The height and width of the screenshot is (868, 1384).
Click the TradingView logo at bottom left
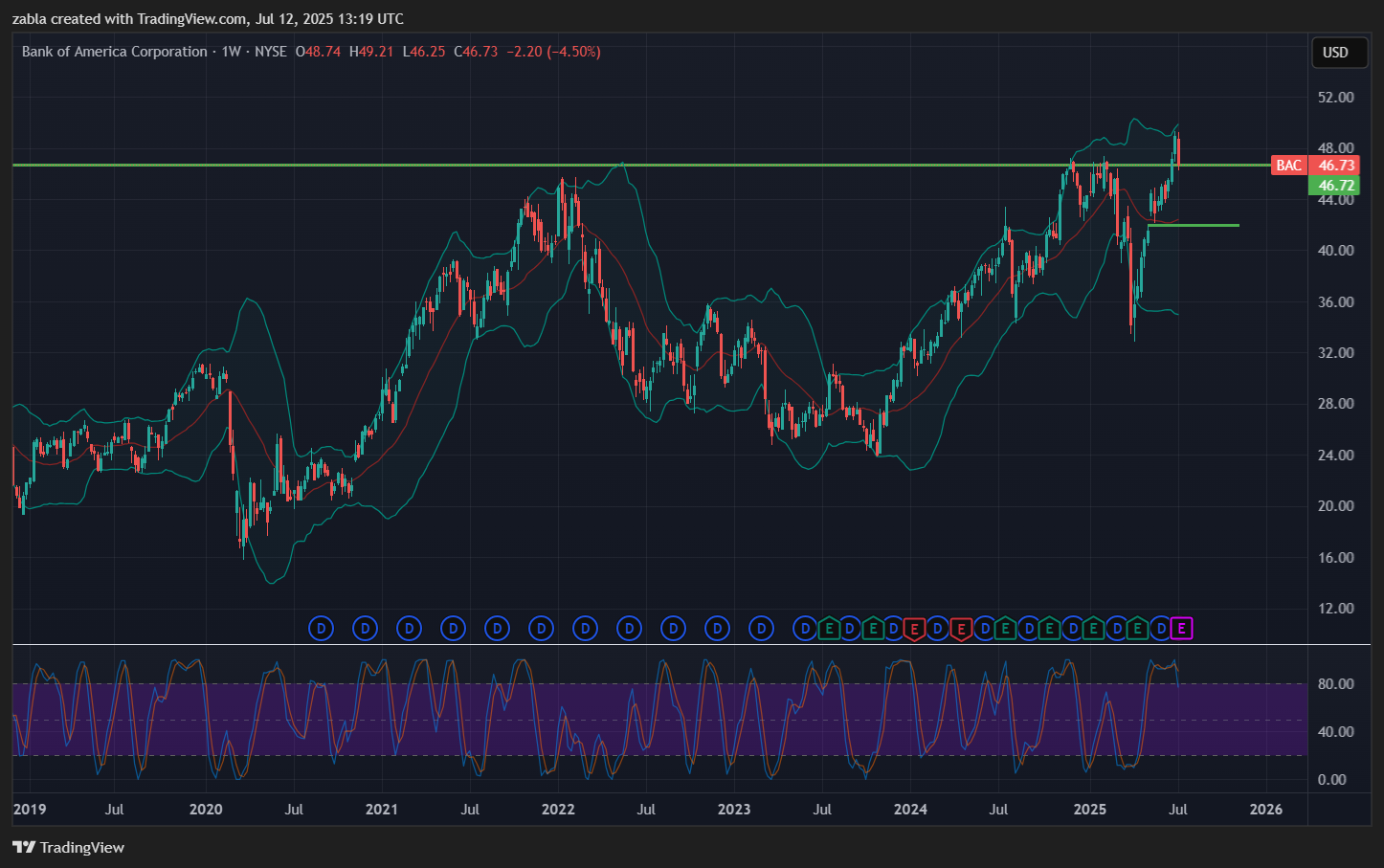click(68, 847)
